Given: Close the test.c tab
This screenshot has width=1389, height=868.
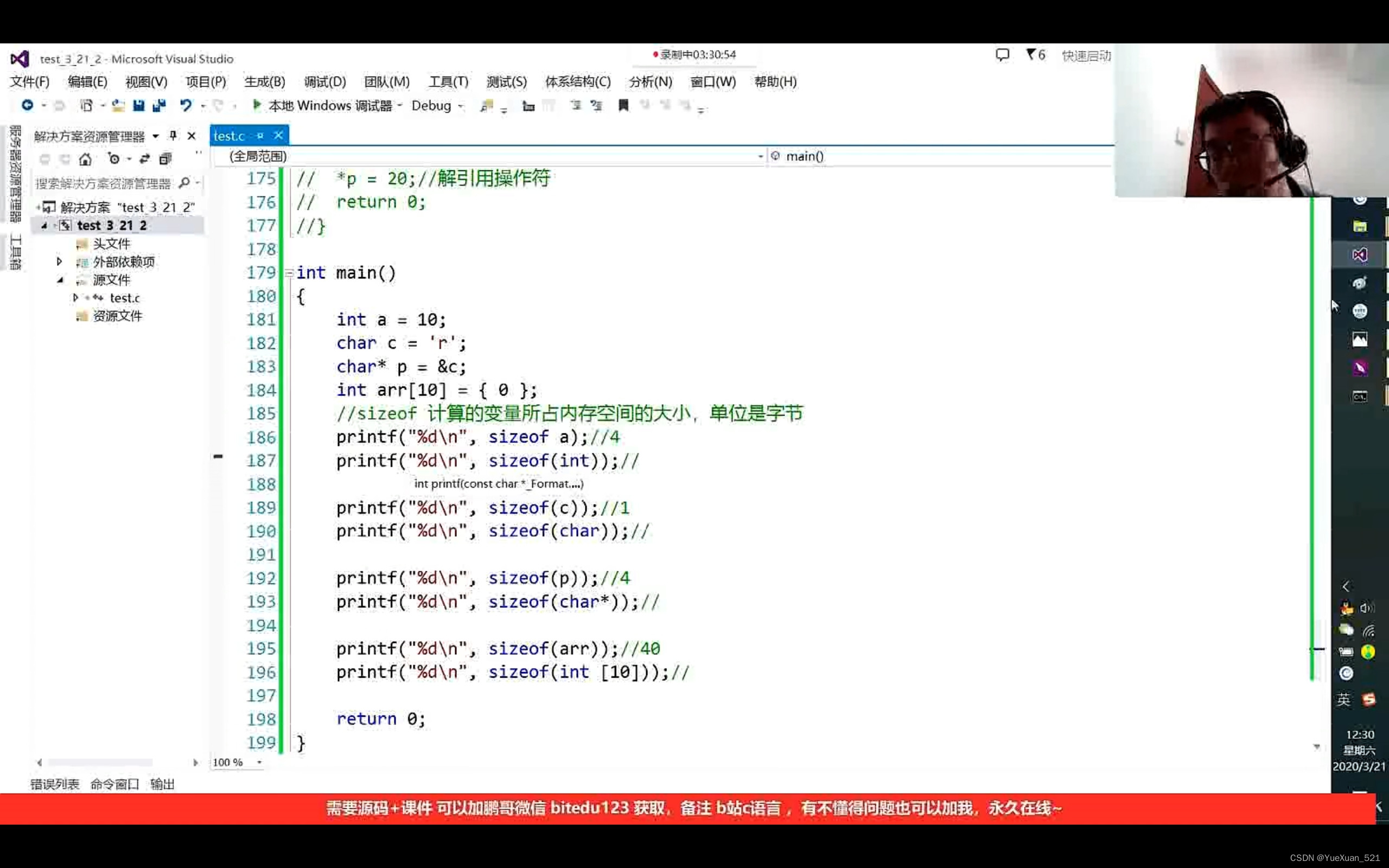Looking at the screenshot, I should pos(278,136).
